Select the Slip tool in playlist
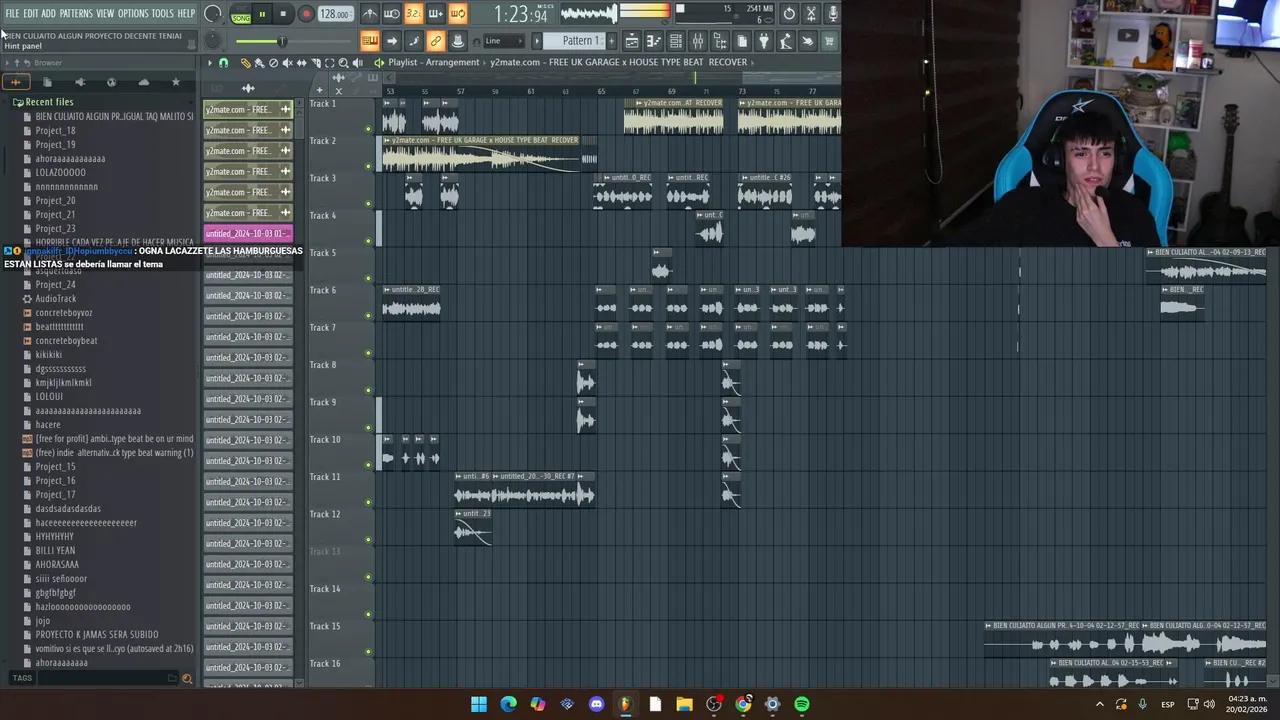Screen dimensions: 1280x720 coord(301,63)
